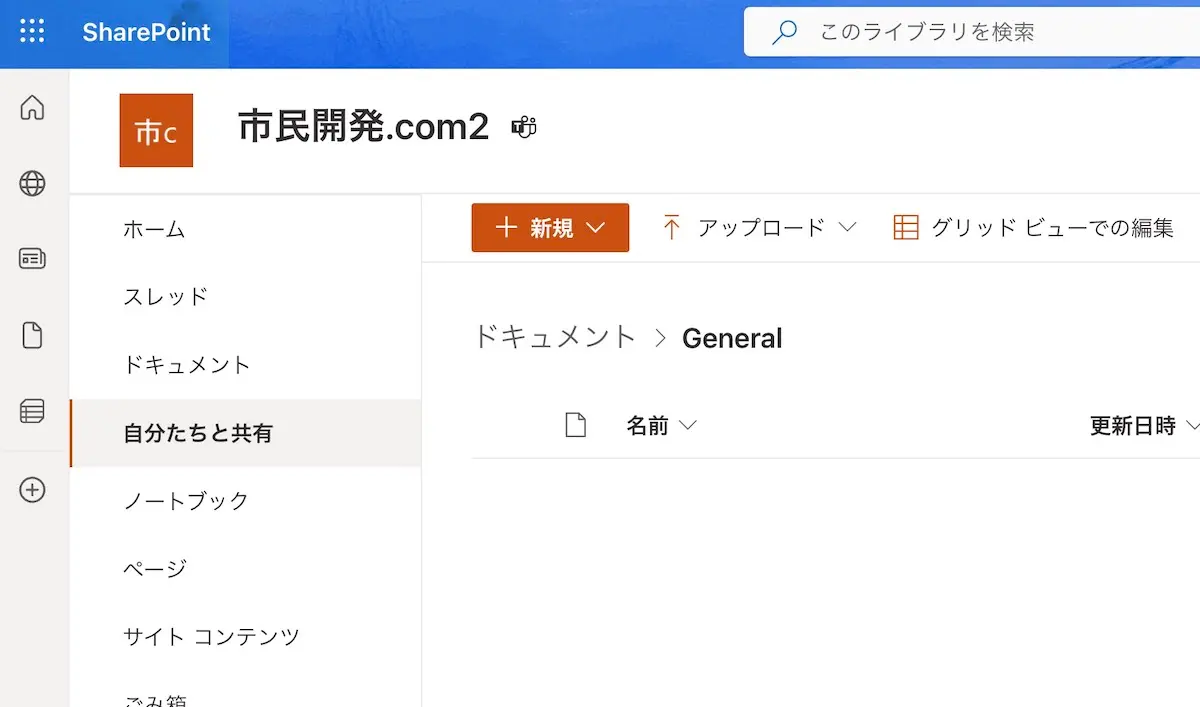
Task: Open the My lists icon in left rail
Action: (x=32, y=411)
